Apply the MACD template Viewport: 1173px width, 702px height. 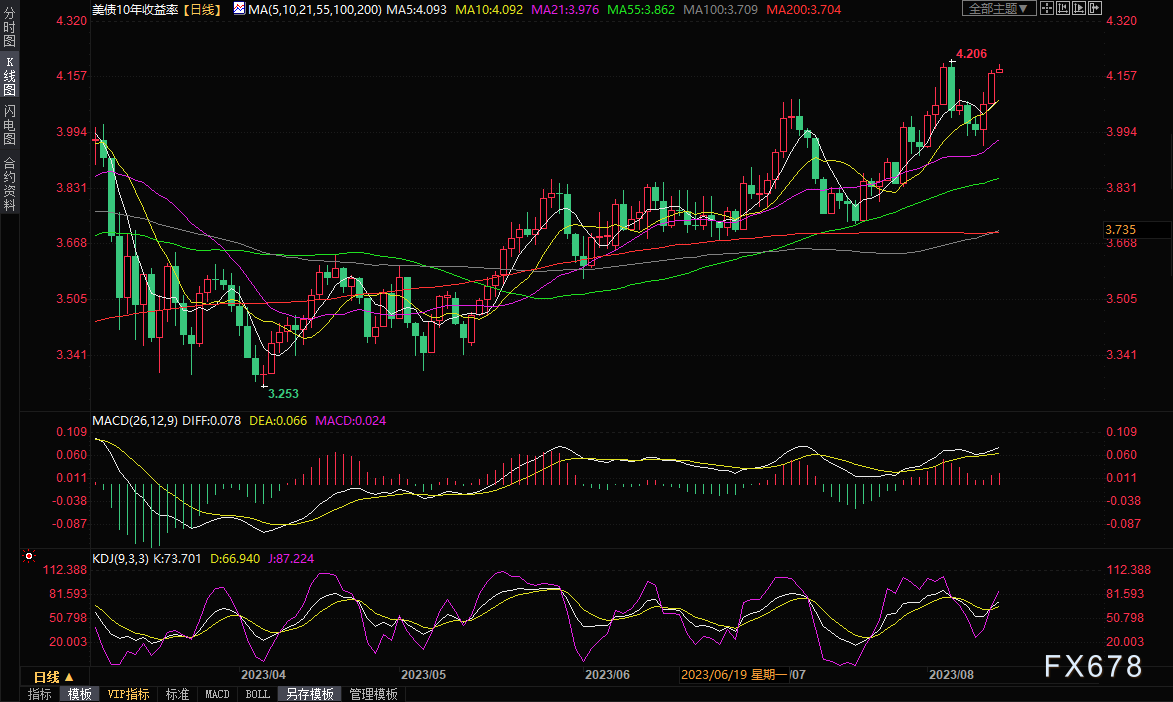(x=217, y=694)
